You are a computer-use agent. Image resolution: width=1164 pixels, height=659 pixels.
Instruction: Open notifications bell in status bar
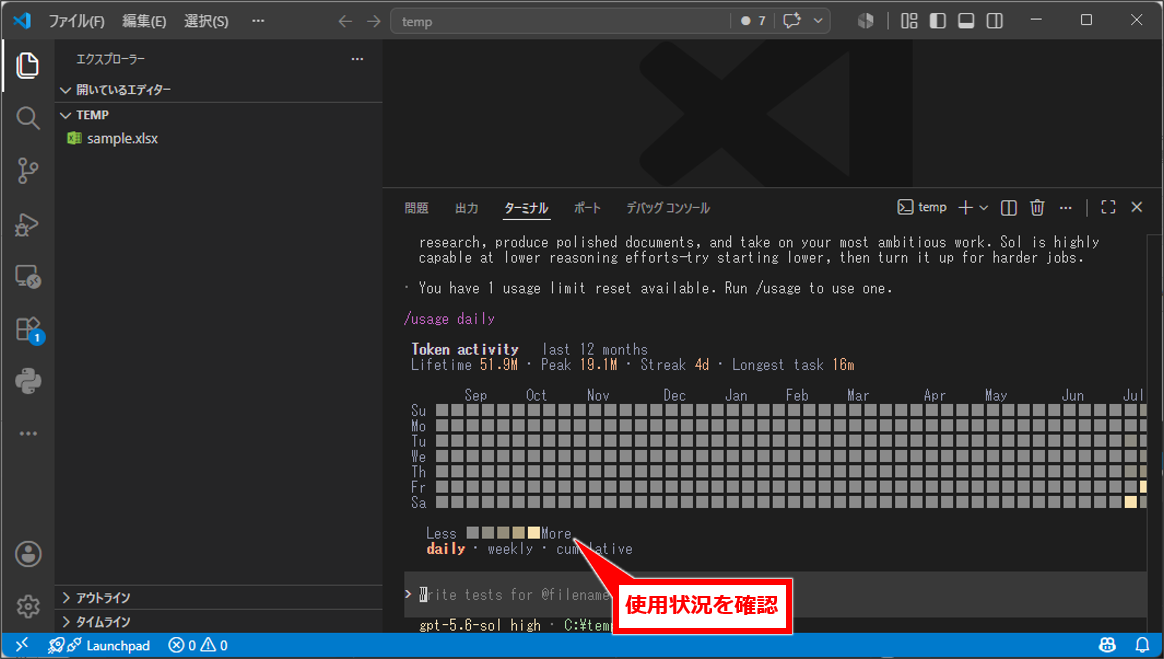1142,645
